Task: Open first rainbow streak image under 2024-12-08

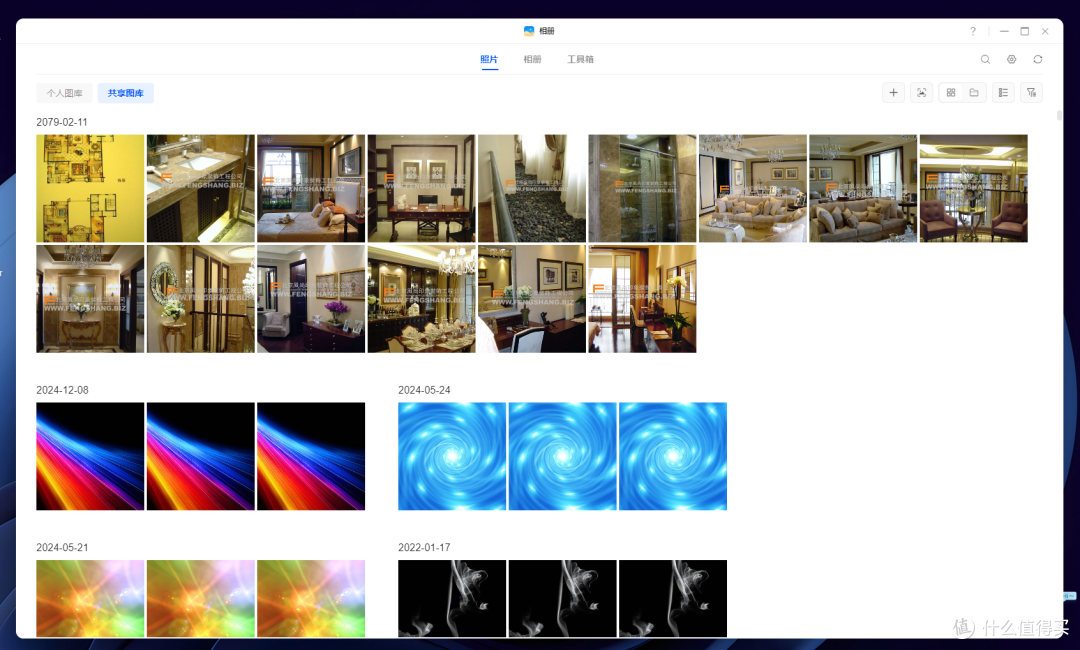Action: click(90, 457)
